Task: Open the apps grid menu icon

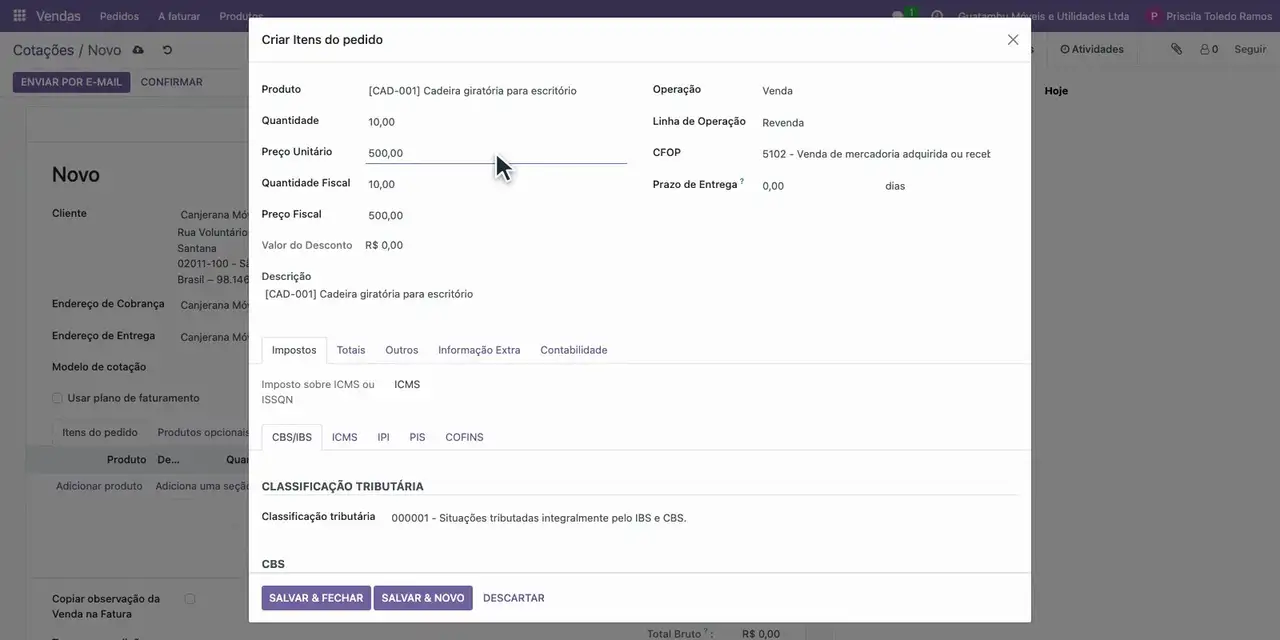Action: pos(19,16)
